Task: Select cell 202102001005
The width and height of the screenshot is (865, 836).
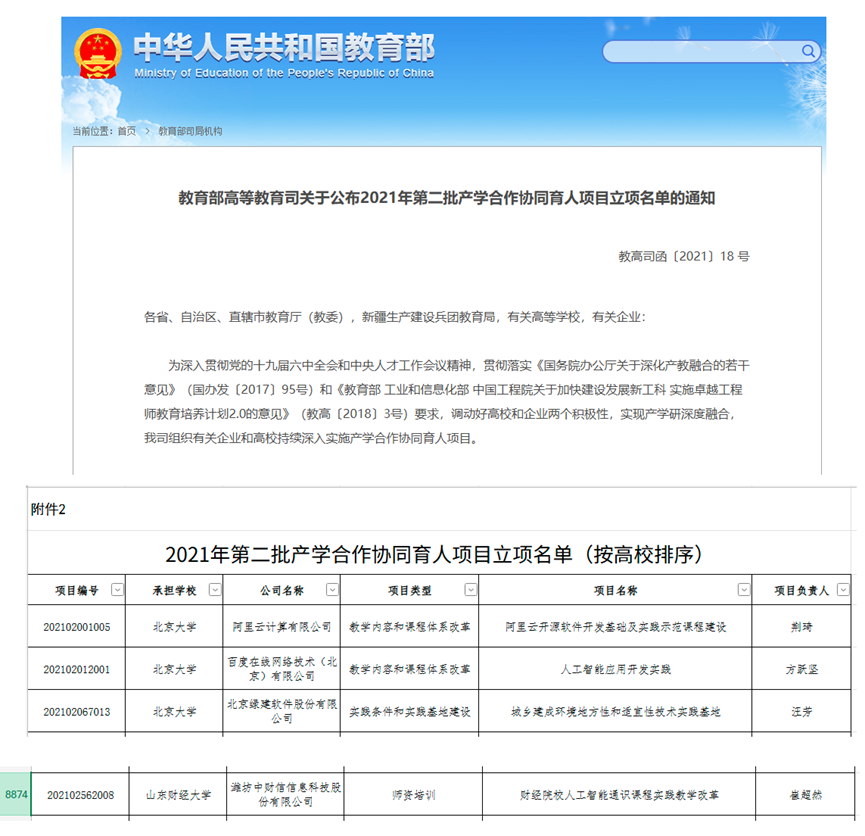Action: coord(77,627)
